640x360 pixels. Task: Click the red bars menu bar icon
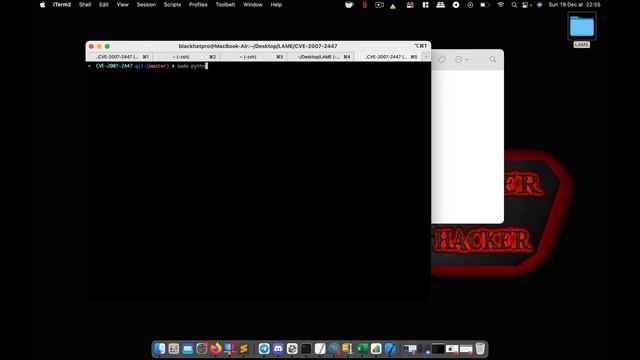point(364,5)
